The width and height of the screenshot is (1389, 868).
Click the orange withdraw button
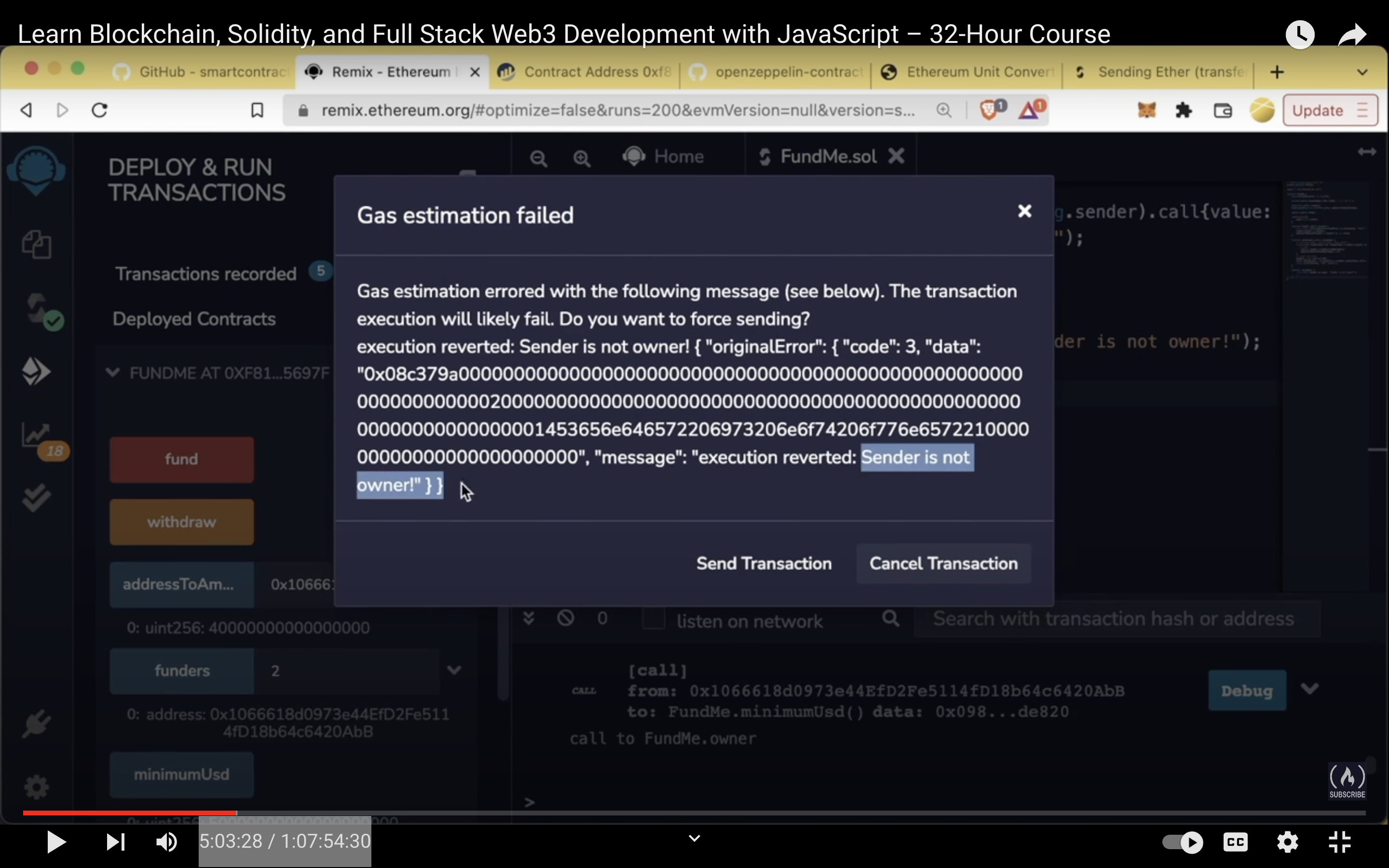pyautogui.click(x=181, y=522)
